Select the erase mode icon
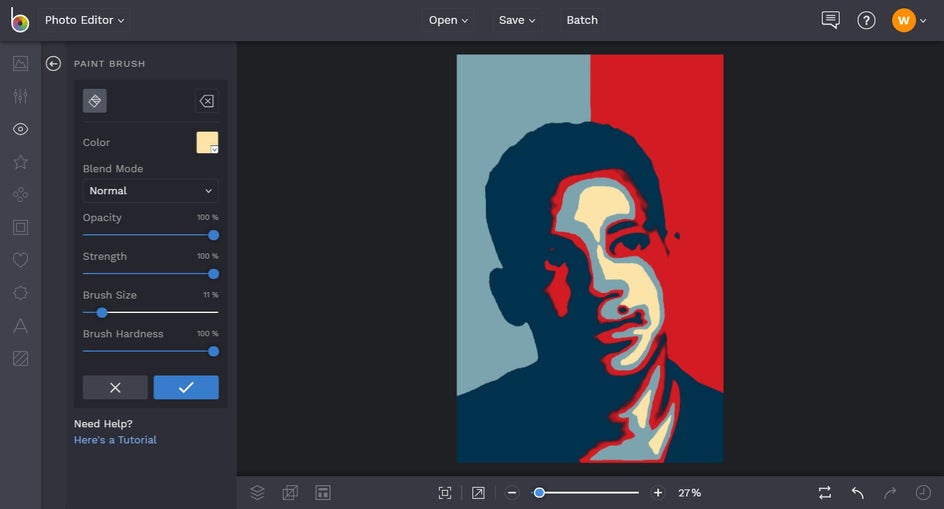Viewport: 944px width, 509px height. [206, 101]
